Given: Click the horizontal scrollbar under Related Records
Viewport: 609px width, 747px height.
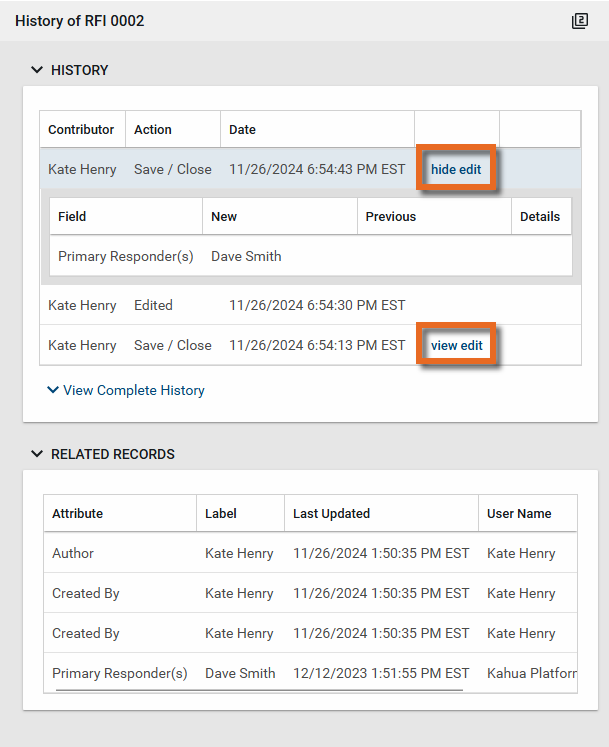Looking at the screenshot, I should tap(259, 690).
